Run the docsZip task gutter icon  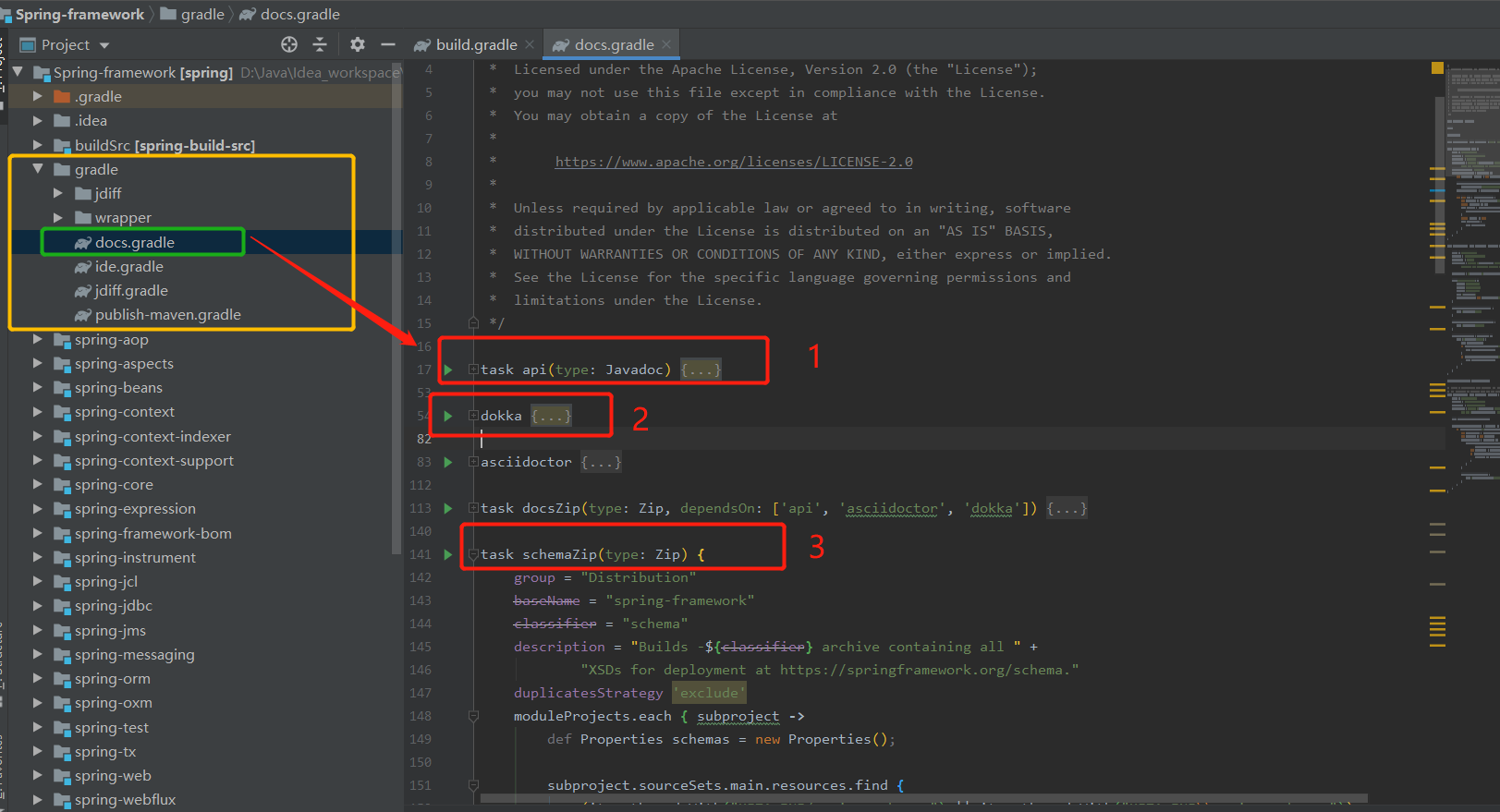click(x=448, y=508)
